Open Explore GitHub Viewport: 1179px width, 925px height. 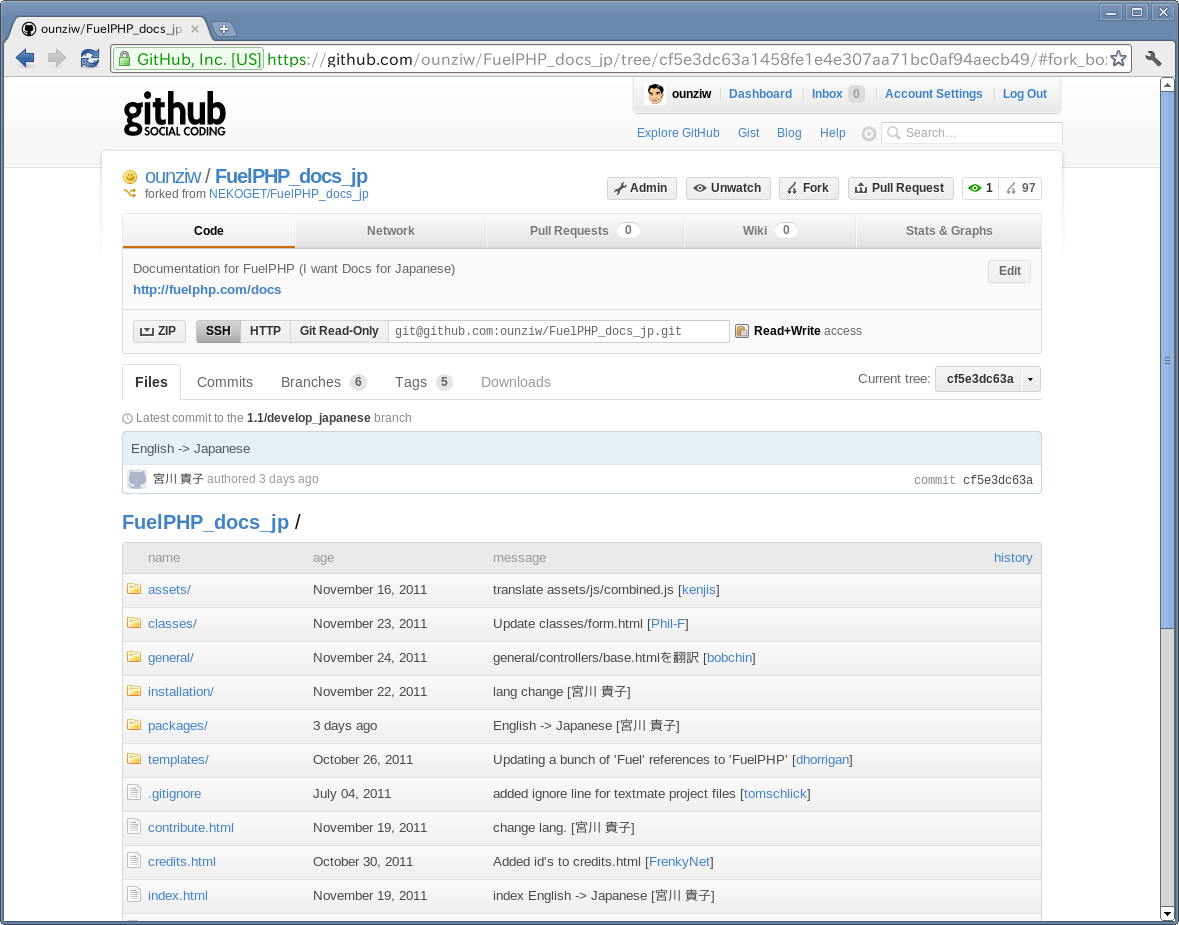(678, 133)
